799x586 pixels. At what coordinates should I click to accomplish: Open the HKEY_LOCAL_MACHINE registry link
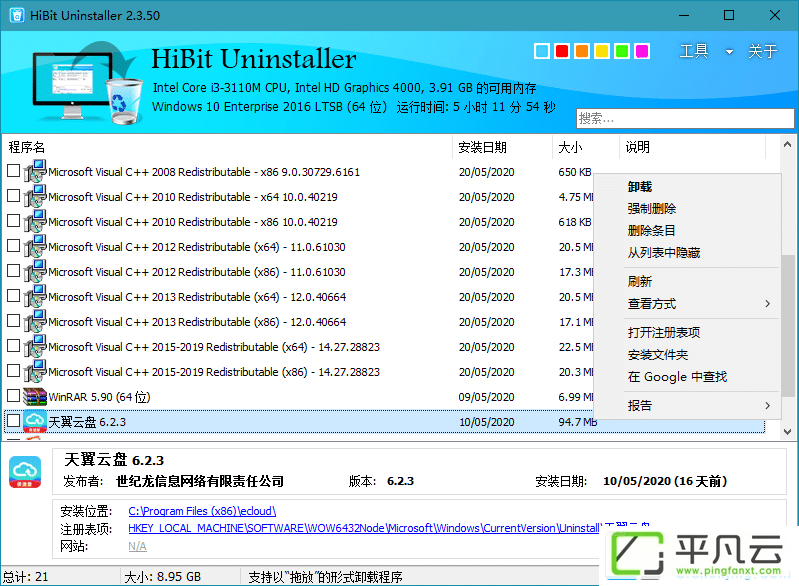[365, 528]
